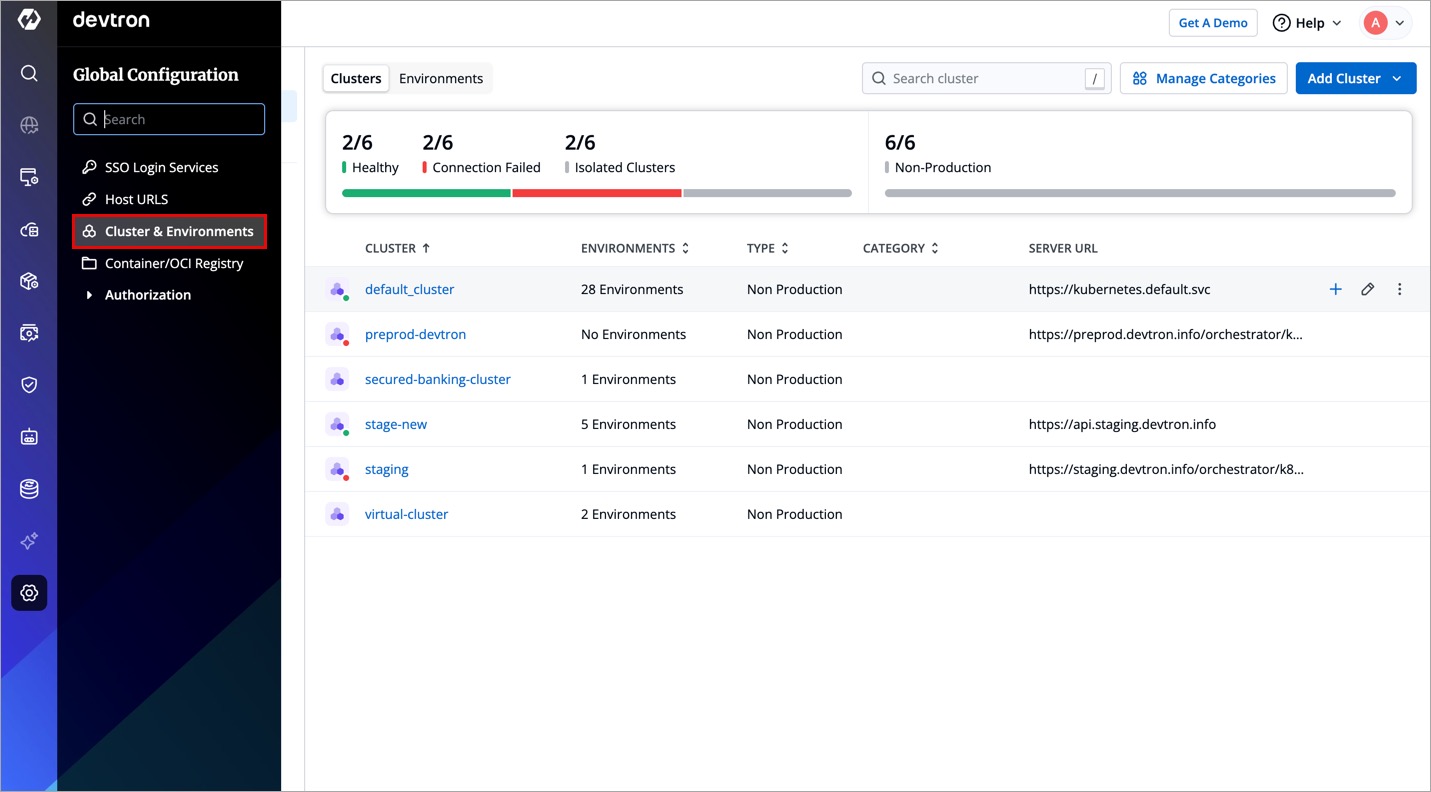Click the plus icon on default_cluster row

click(1335, 289)
